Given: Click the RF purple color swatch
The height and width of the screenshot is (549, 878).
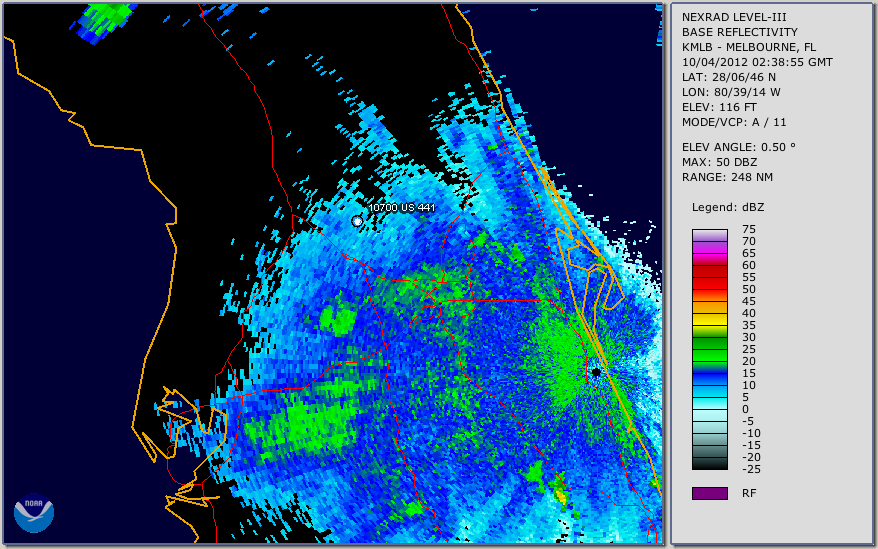Looking at the screenshot, I should point(709,493).
